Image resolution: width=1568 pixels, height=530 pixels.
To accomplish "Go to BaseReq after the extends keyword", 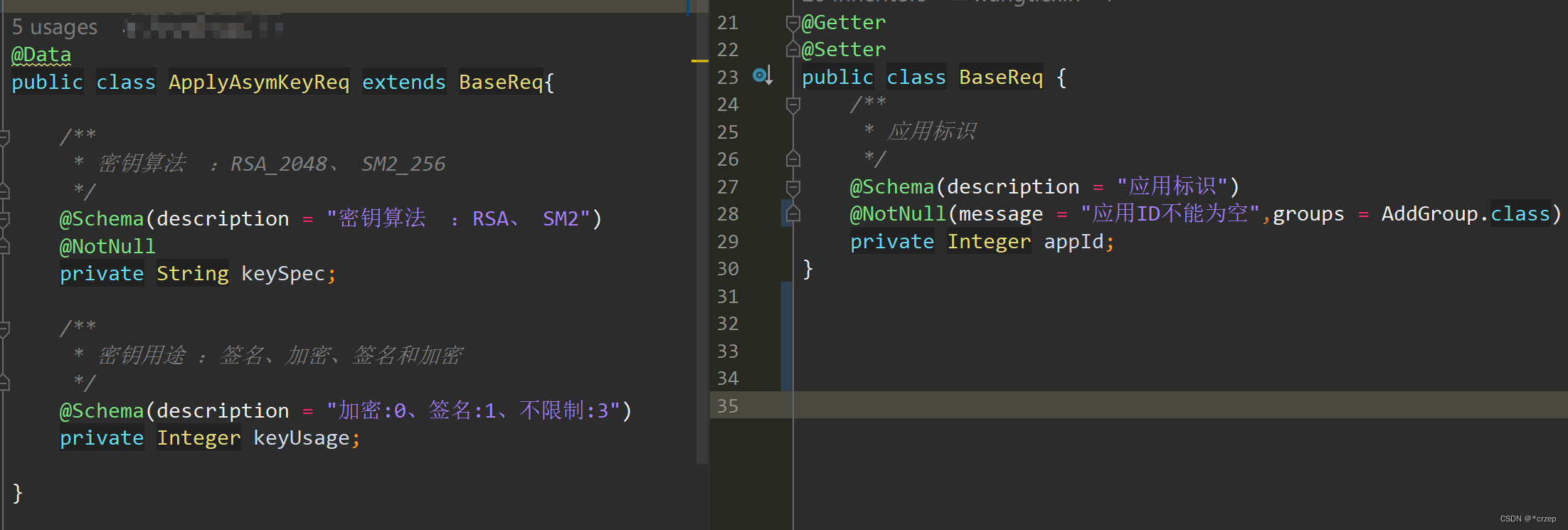I will tap(501, 83).
